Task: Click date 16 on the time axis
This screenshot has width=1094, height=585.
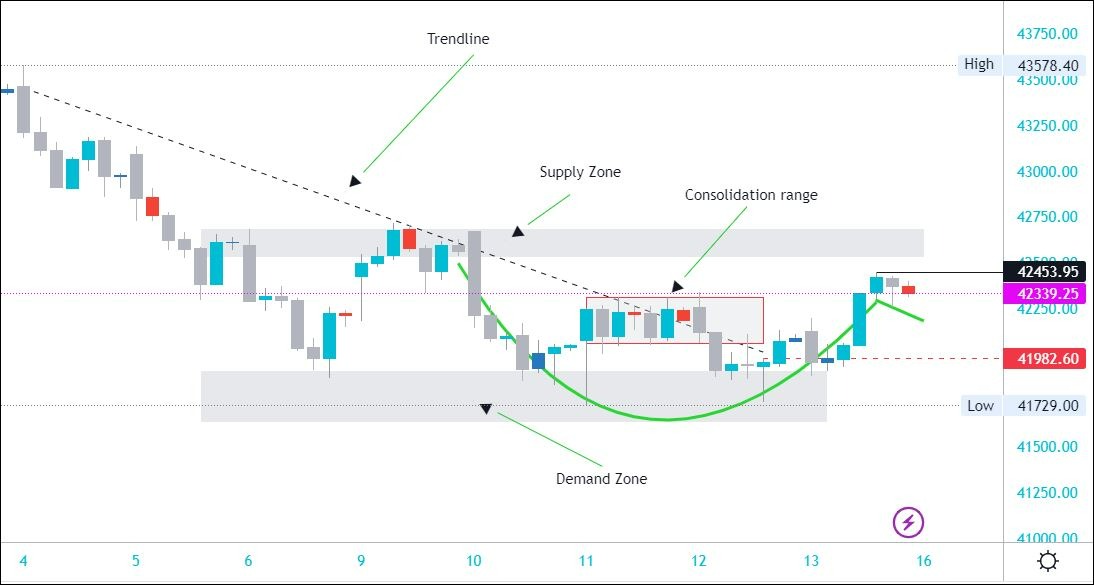Action: click(923, 561)
